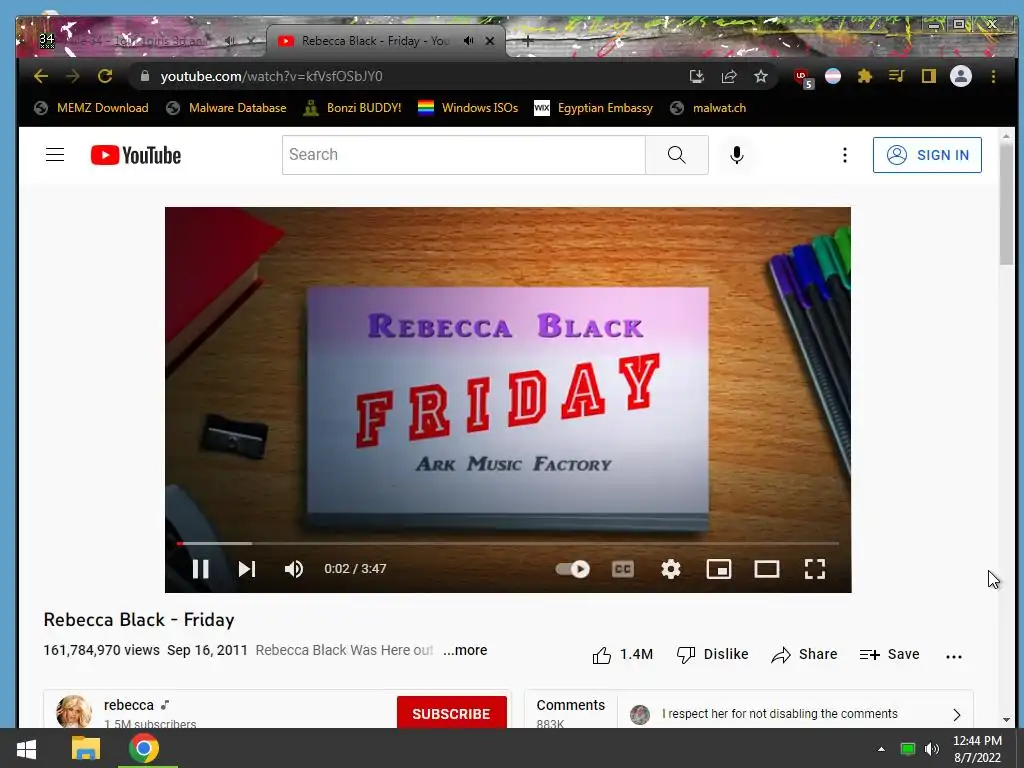1024x768 pixels.
Task: Open the Egyptian Embassy bookmark
Action: (594, 108)
